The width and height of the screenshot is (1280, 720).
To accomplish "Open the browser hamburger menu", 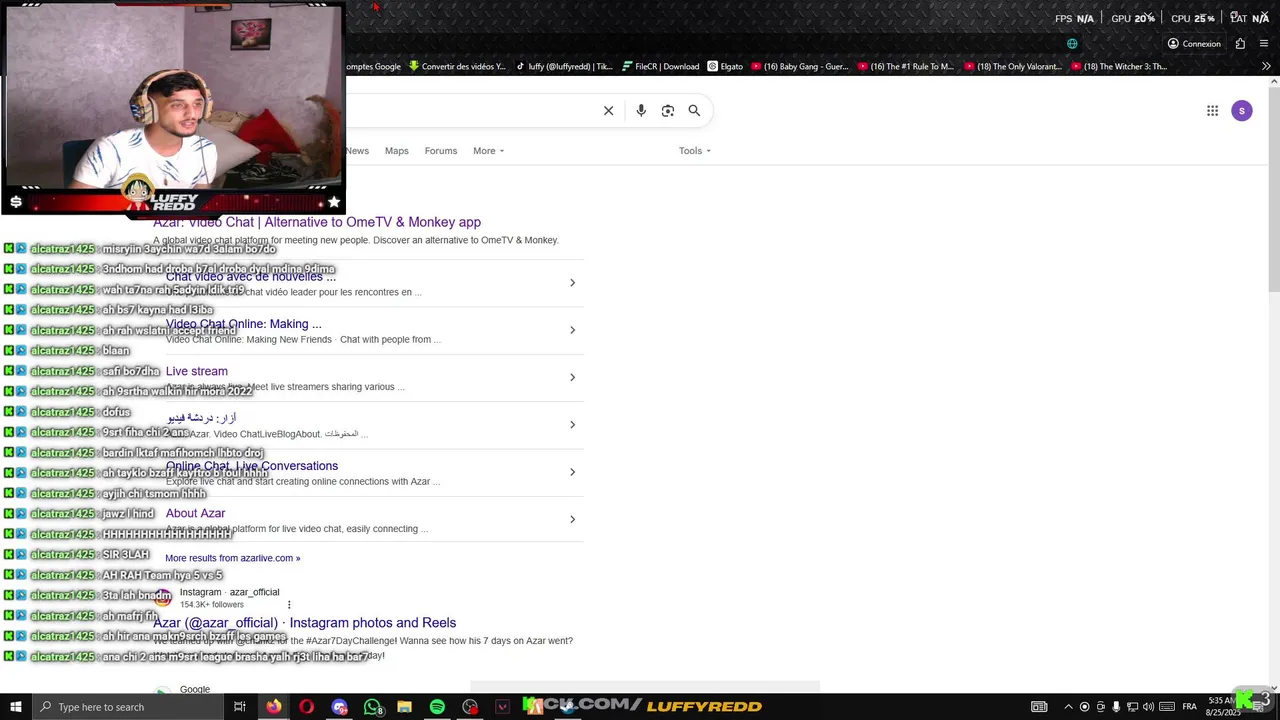I will click(1265, 44).
